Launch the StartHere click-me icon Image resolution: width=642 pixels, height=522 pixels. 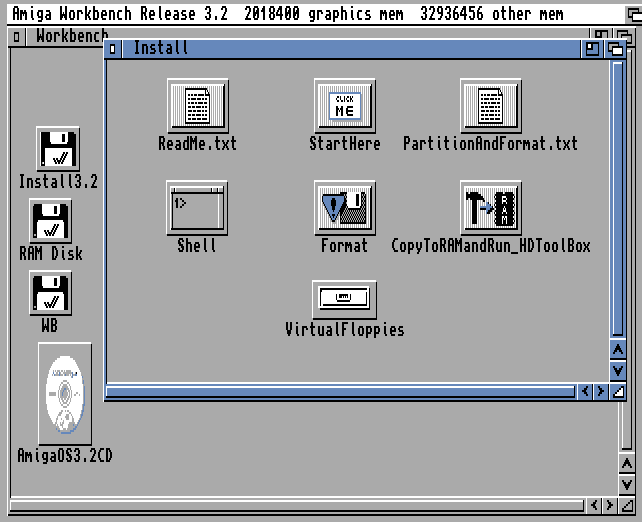344,106
